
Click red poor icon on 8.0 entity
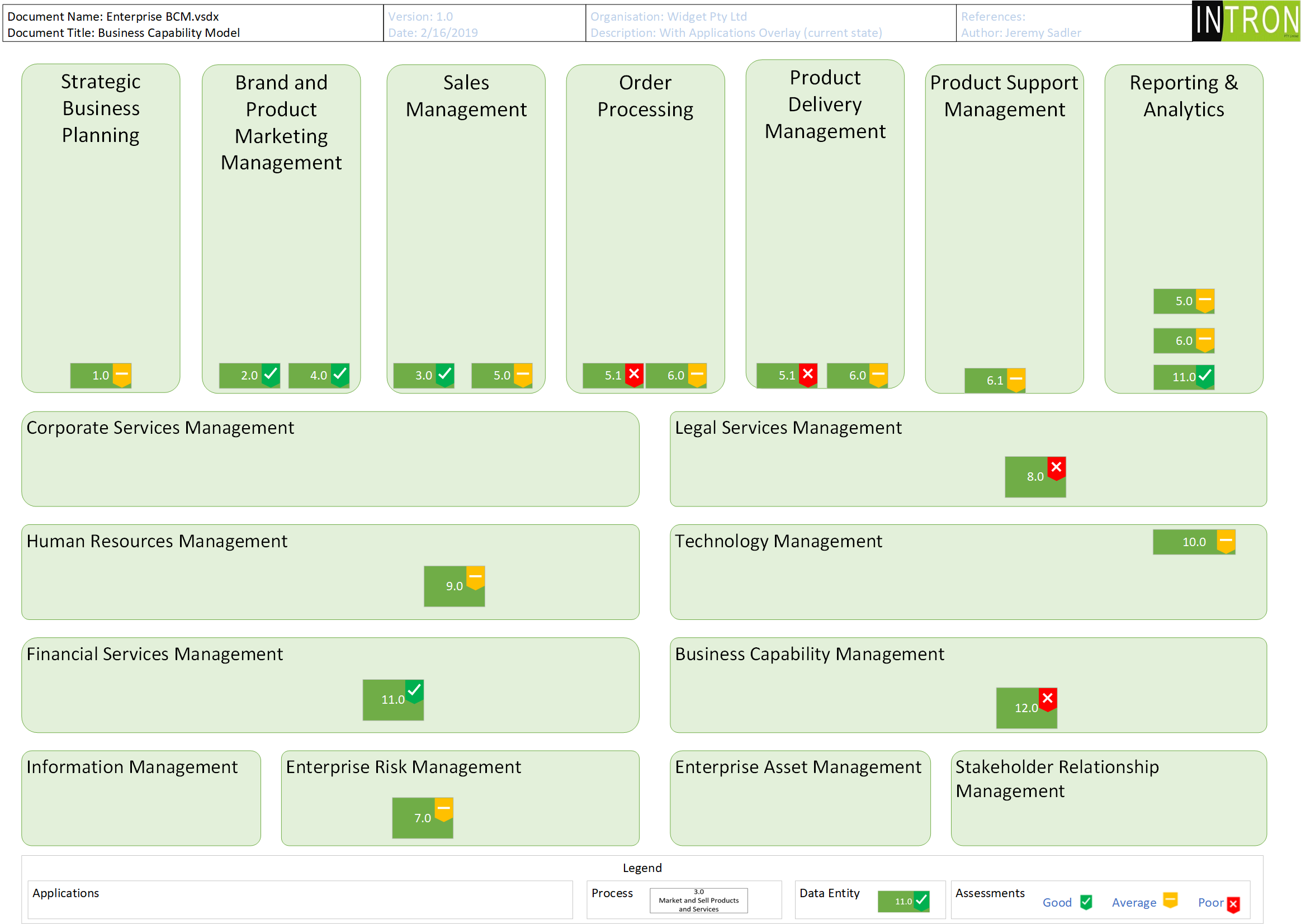[x=1056, y=468]
